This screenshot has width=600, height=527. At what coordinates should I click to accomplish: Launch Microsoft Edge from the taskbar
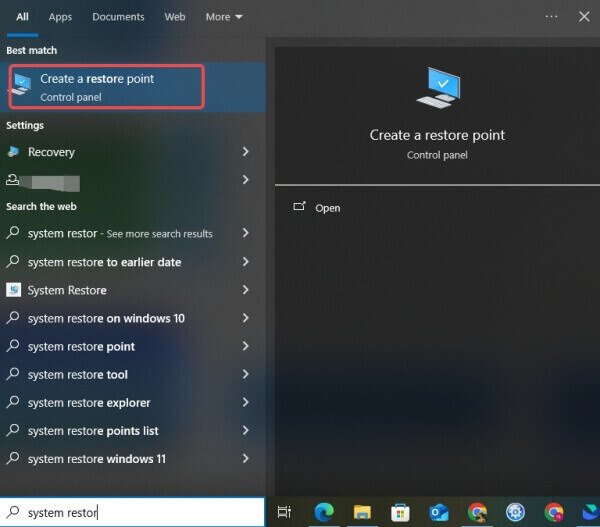(324, 512)
